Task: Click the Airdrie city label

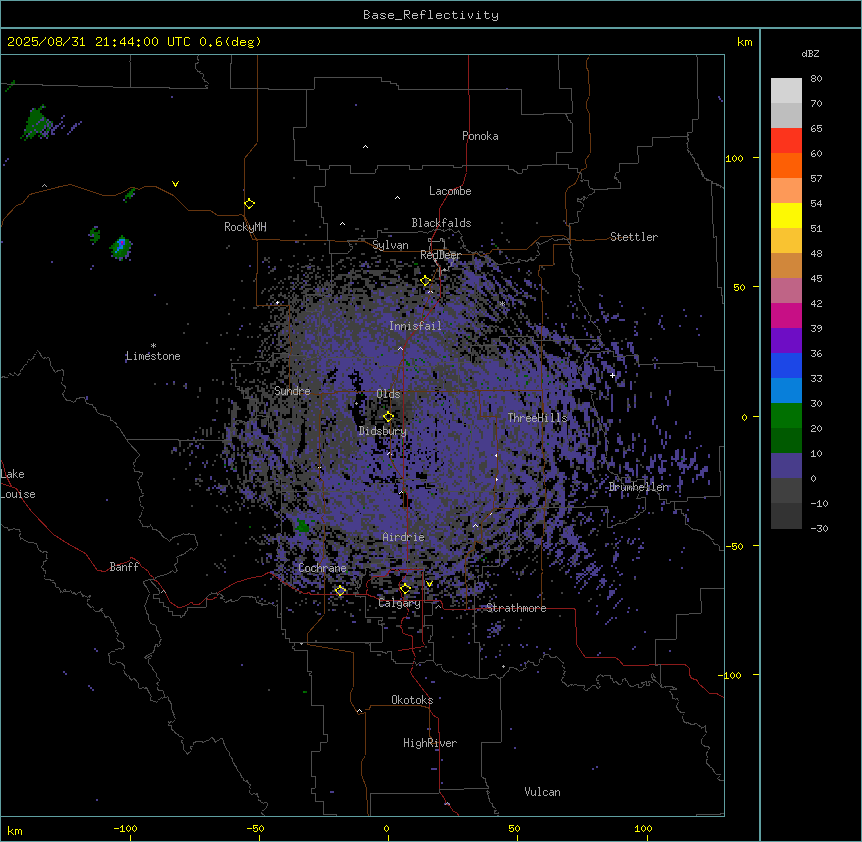Action: click(x=404, y=537)
